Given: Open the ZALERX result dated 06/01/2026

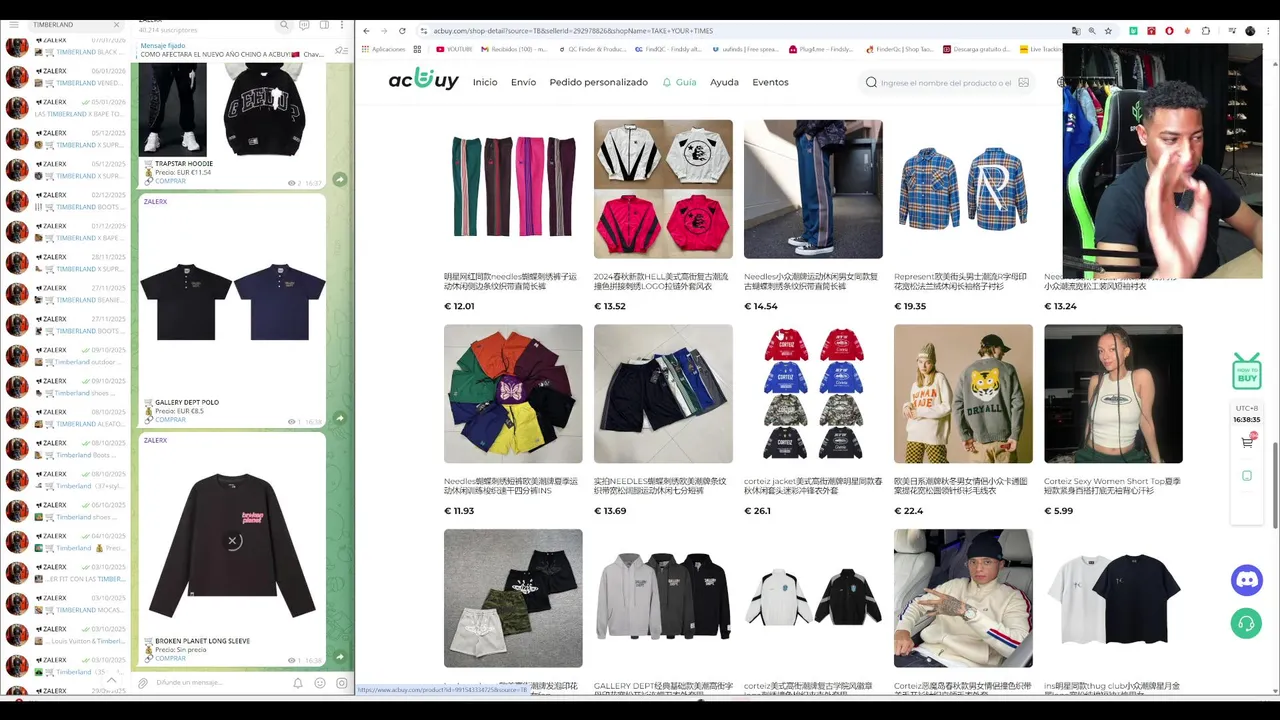Looking at the screenshot, I should (66, 77).
